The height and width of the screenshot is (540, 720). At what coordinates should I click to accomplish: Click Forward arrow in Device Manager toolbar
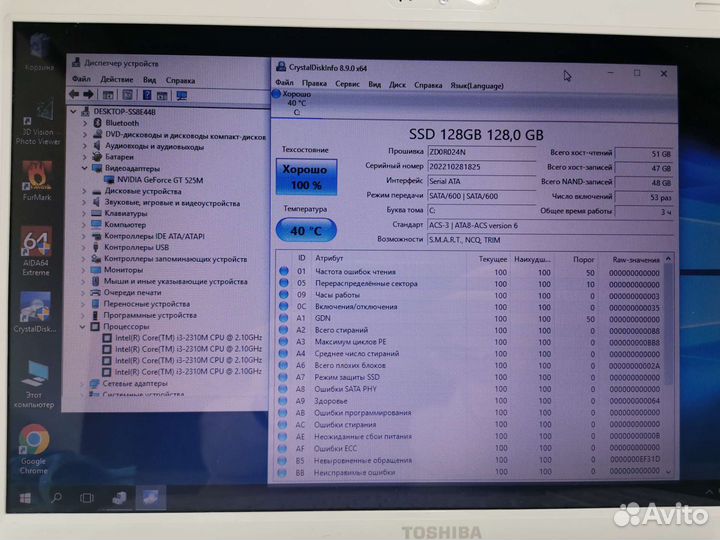click(x=88, y=94)
